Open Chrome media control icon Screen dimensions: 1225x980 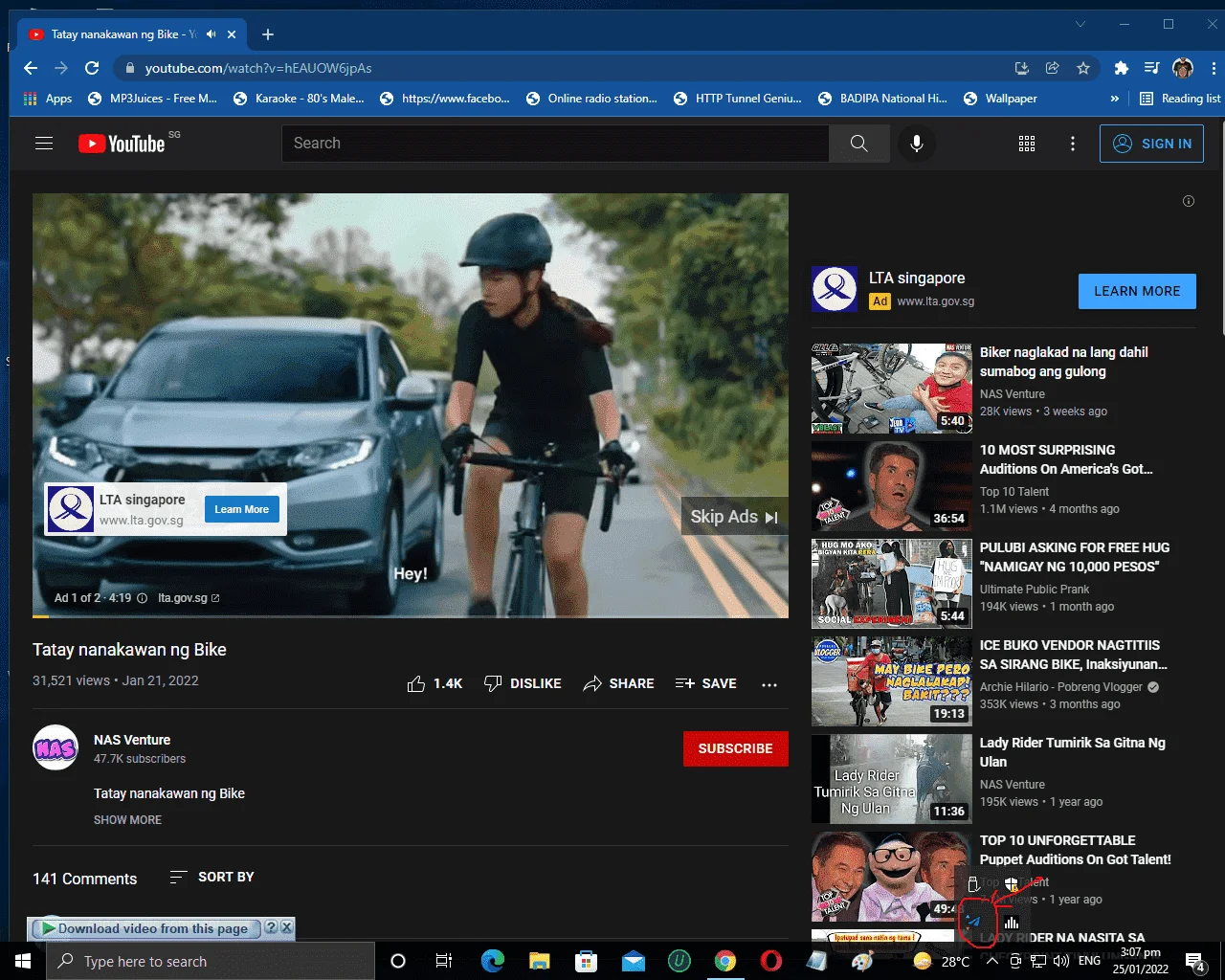(x=1152, y=68)
